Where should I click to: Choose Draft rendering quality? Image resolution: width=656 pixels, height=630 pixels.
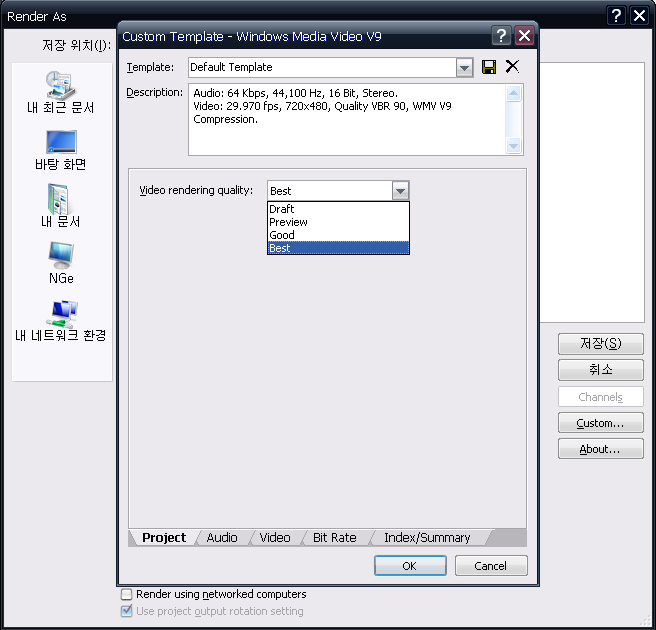(338, 209)
